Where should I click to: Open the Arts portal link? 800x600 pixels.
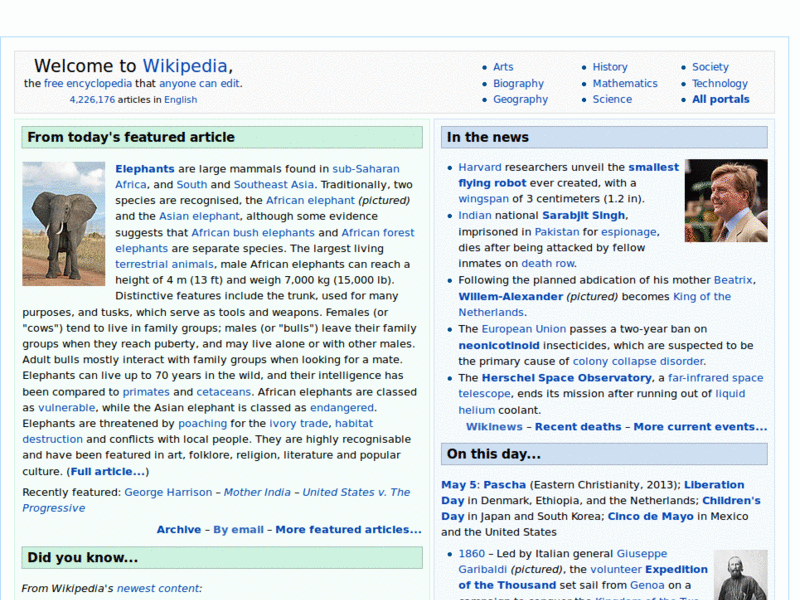(x=503, y=67)
